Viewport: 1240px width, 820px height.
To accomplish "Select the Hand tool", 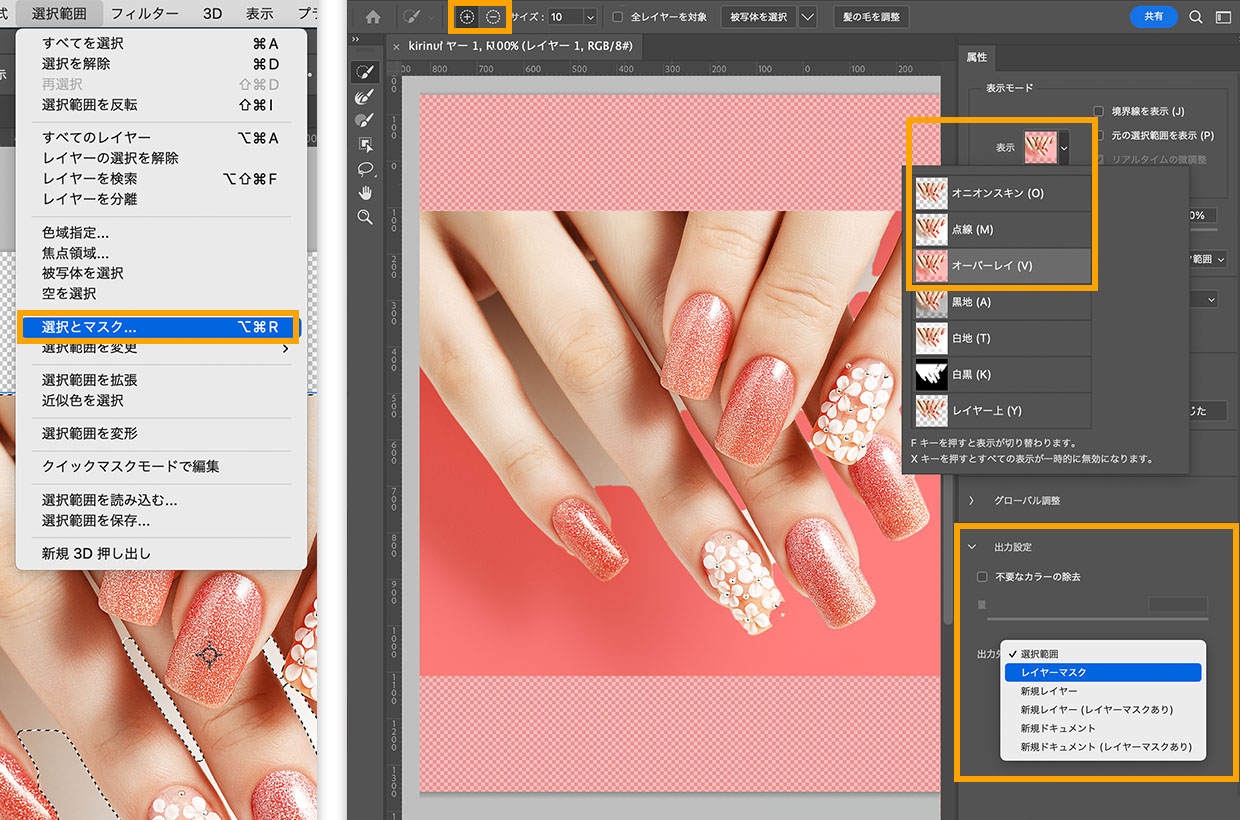I will click(365, 192).
